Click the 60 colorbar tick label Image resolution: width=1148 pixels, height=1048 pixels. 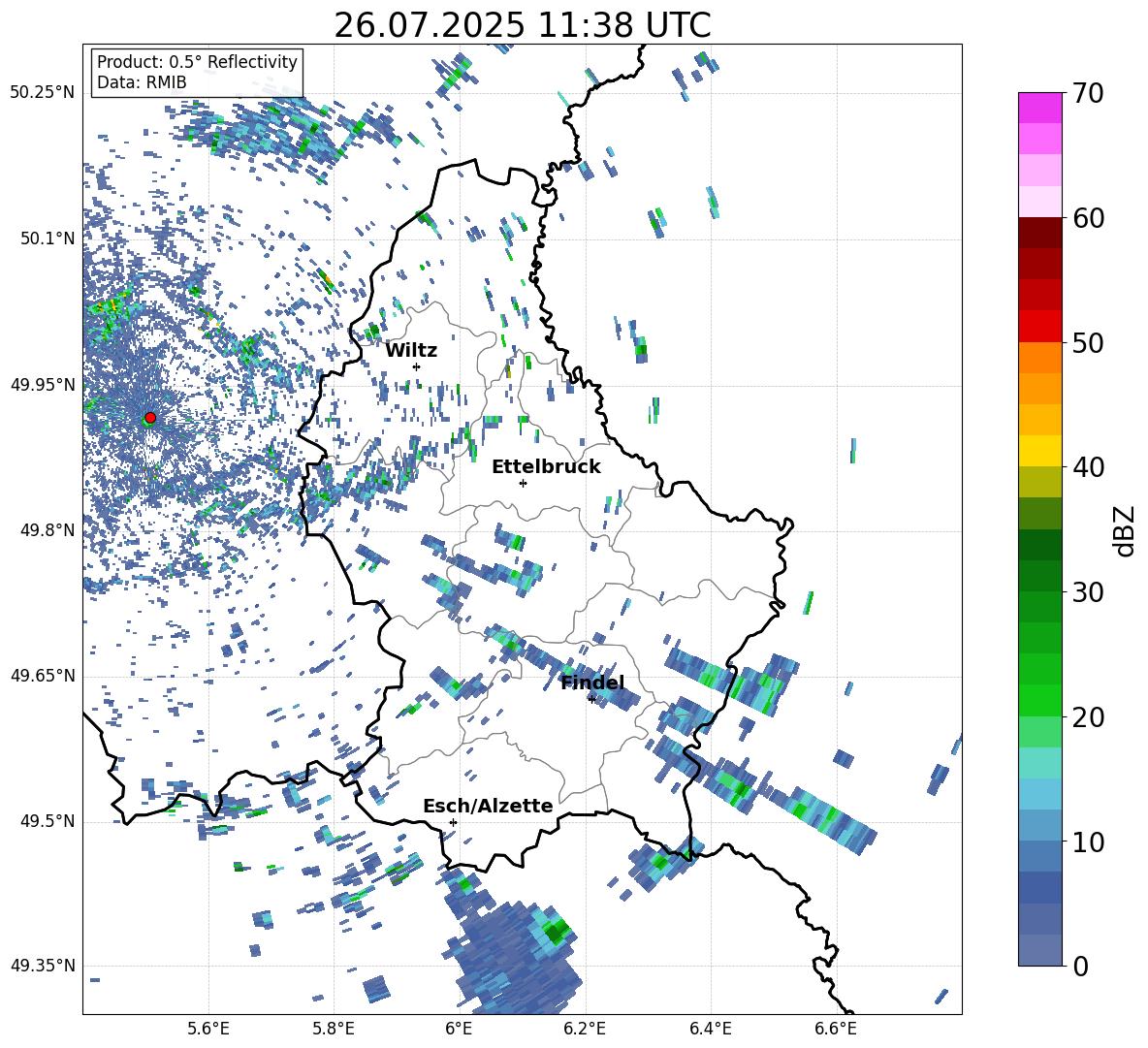(1088, 218)
